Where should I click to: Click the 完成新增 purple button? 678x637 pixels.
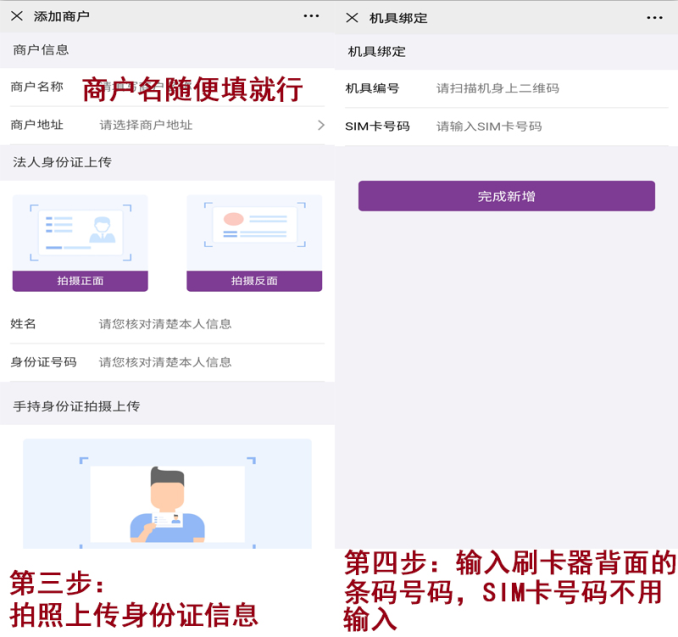coord(506,196)
